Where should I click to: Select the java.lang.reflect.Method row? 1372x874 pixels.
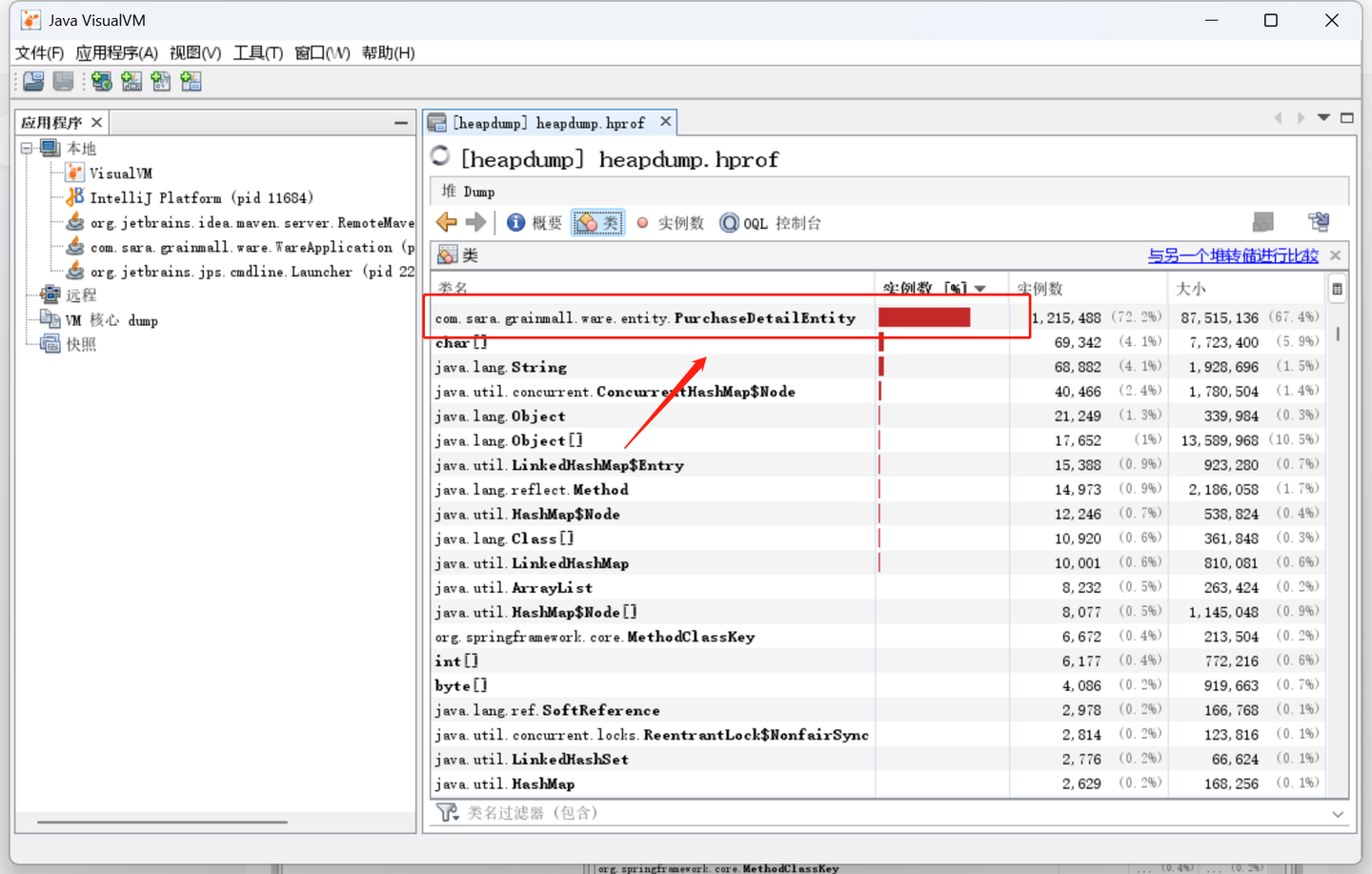[x=878, y=489]
